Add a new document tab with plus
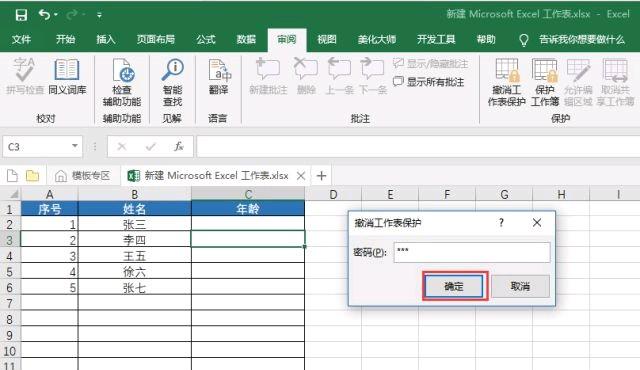The height and width of the screenshot is (370, 640). click(321, 176)
